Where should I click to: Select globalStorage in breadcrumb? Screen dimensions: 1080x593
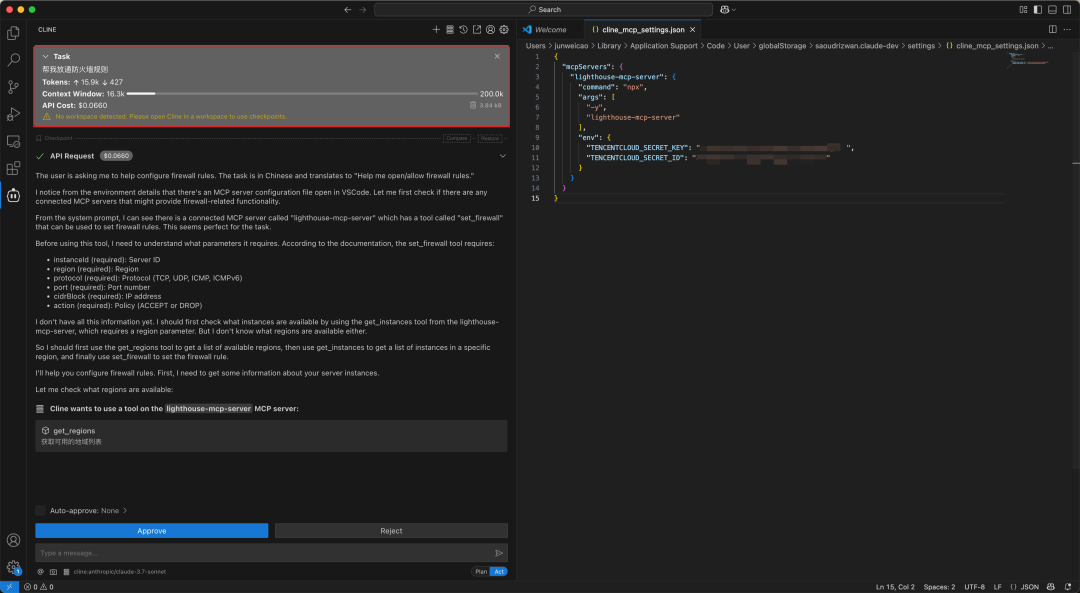coord(782,46)
